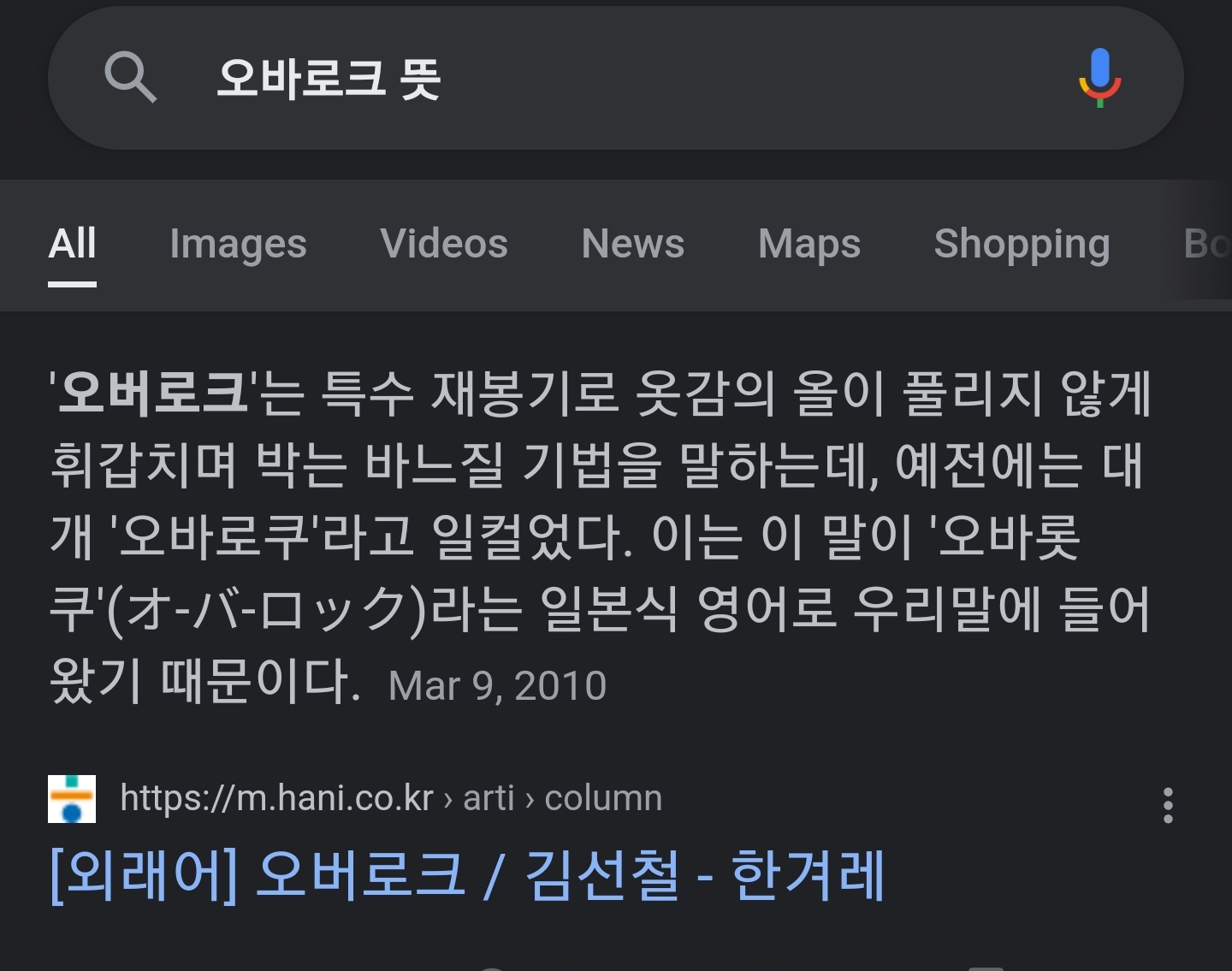Tap the magnifying glass search icon

pyautogui.click(x=130, y=77)
